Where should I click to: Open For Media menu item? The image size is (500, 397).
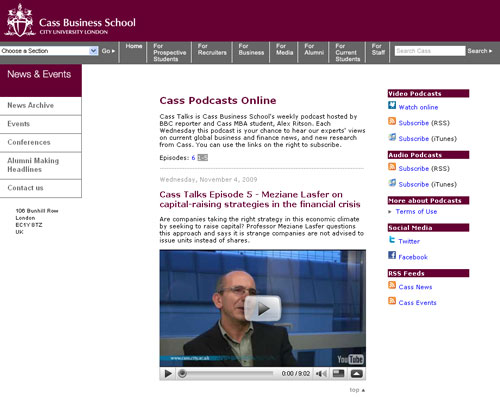click(284, 49)
